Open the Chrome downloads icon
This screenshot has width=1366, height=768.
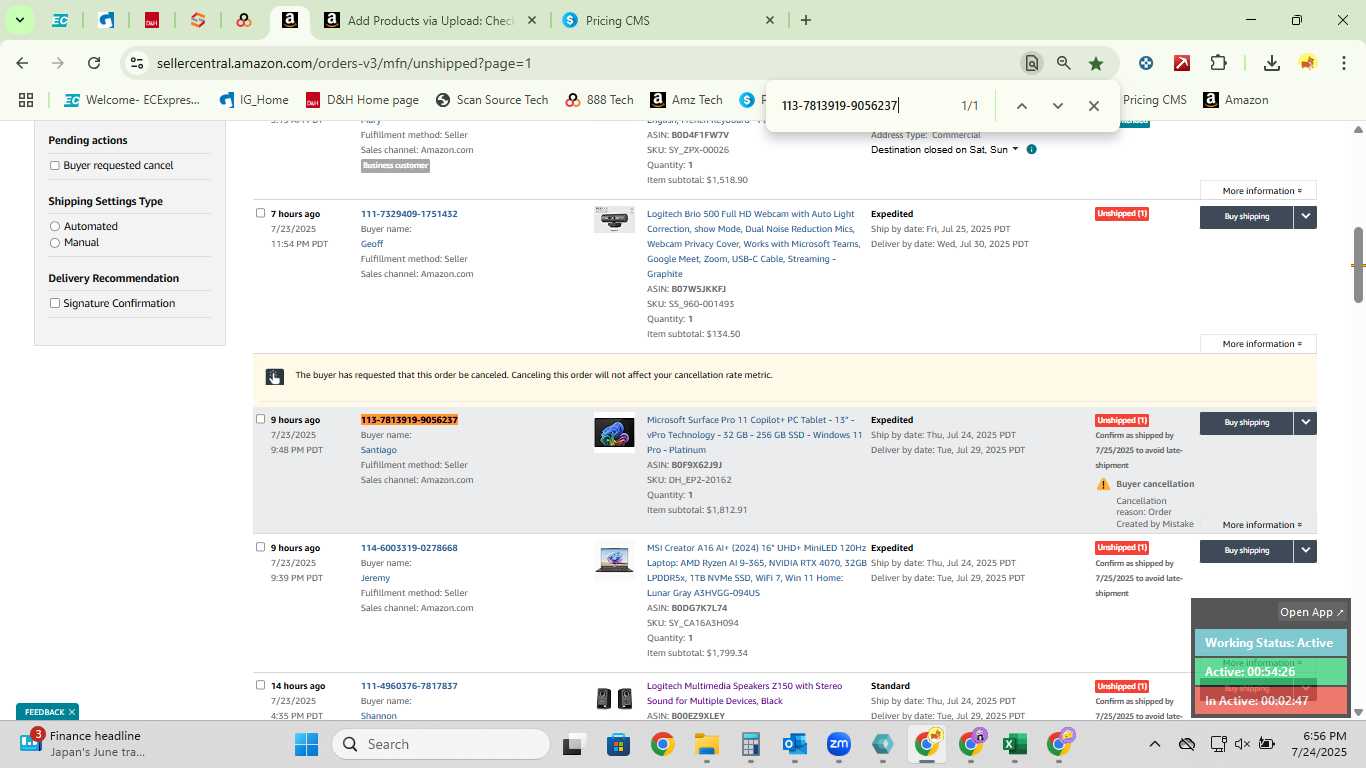pyautogui.click(x=1271, y=63)
